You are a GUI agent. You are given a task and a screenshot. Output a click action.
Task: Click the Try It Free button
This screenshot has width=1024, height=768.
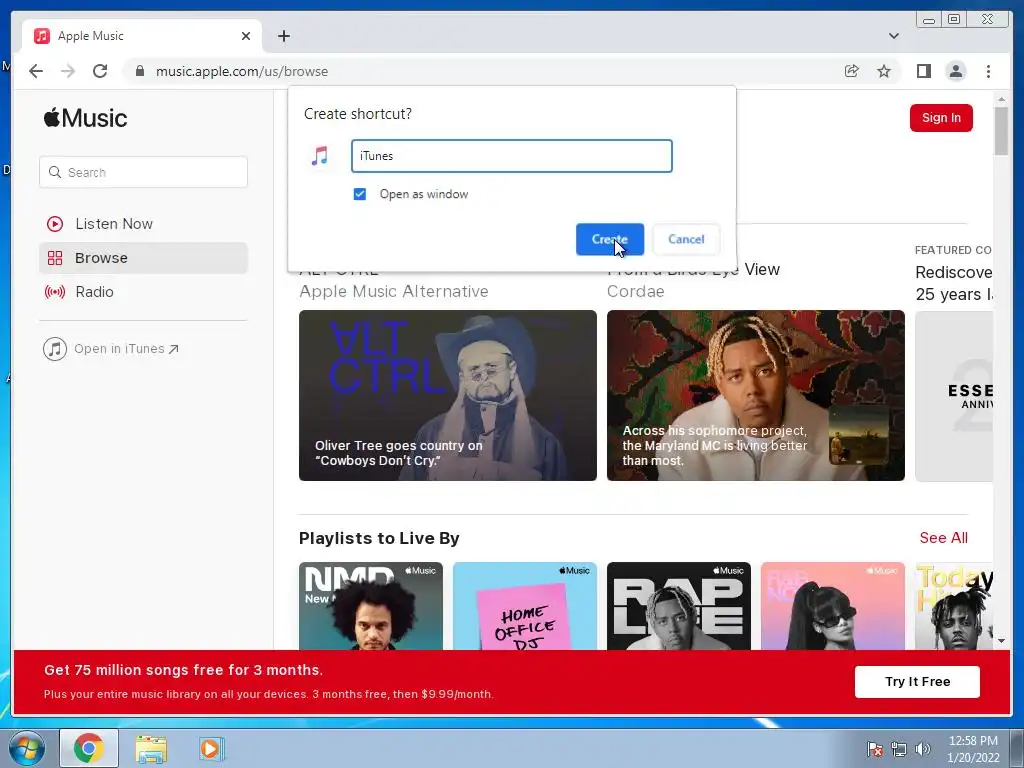coord(917,682)
